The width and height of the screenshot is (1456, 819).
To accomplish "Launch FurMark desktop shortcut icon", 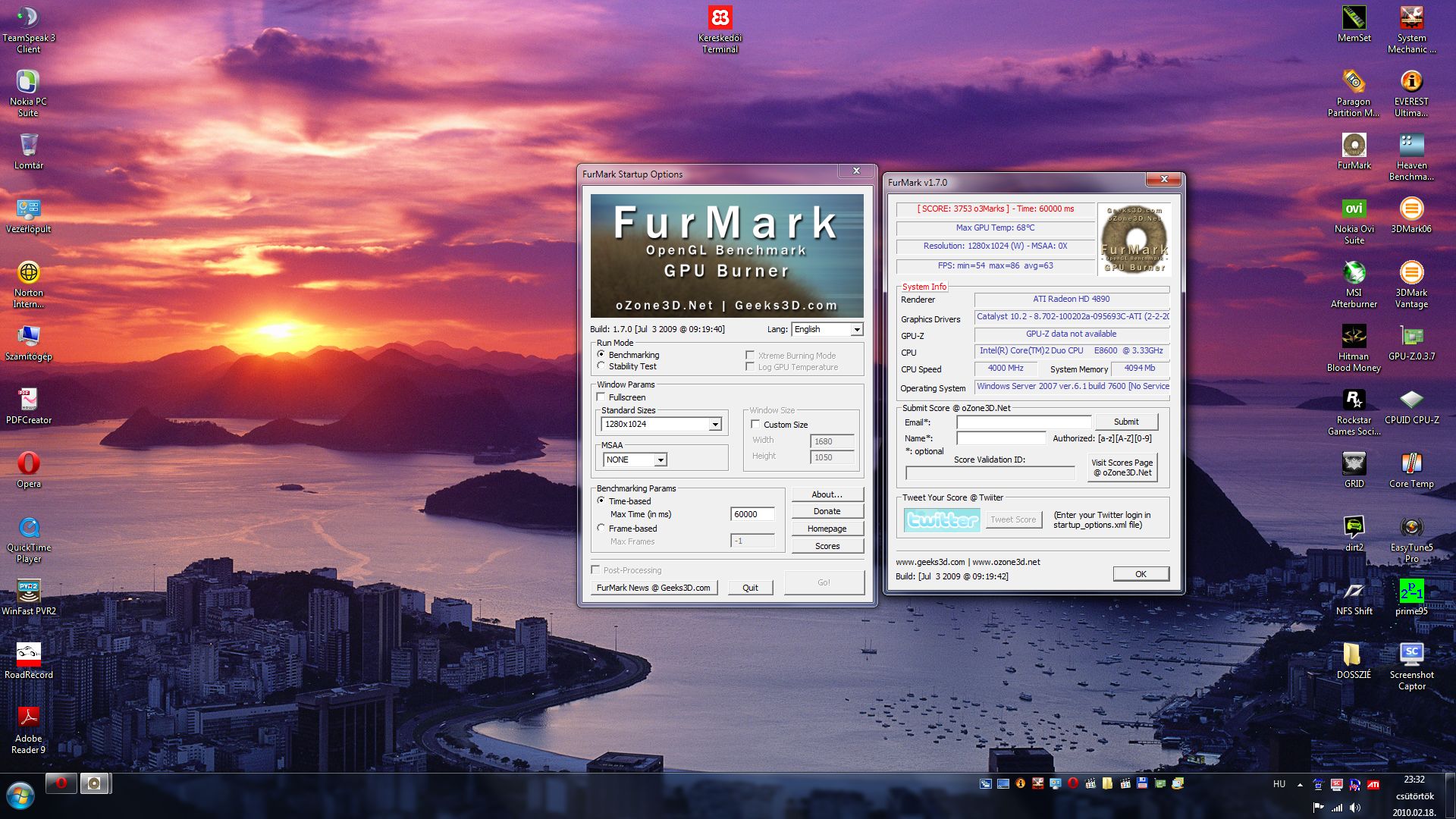I will click(x=1354, y=152).
